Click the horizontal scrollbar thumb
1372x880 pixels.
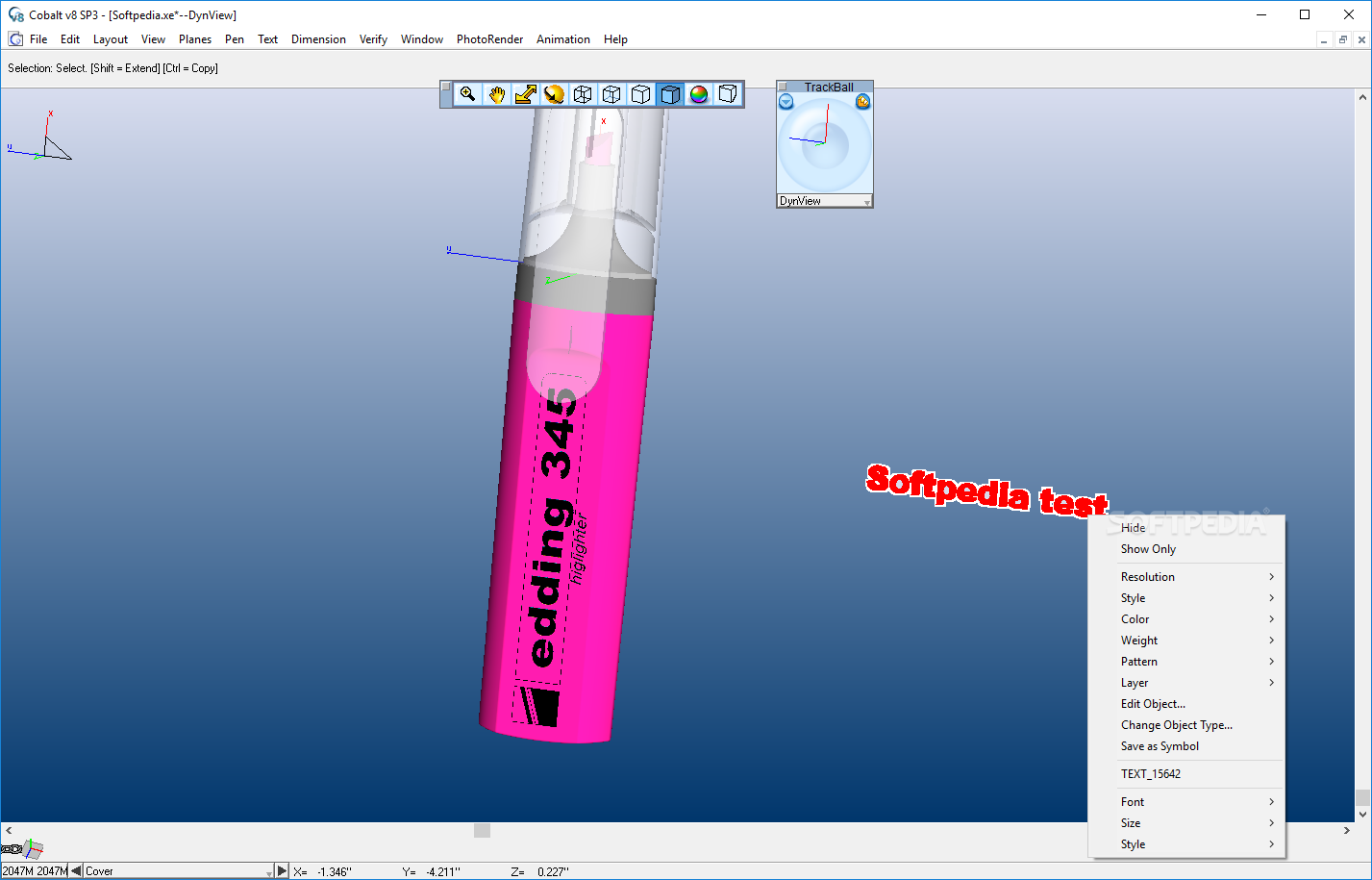[x=483, y=830]
